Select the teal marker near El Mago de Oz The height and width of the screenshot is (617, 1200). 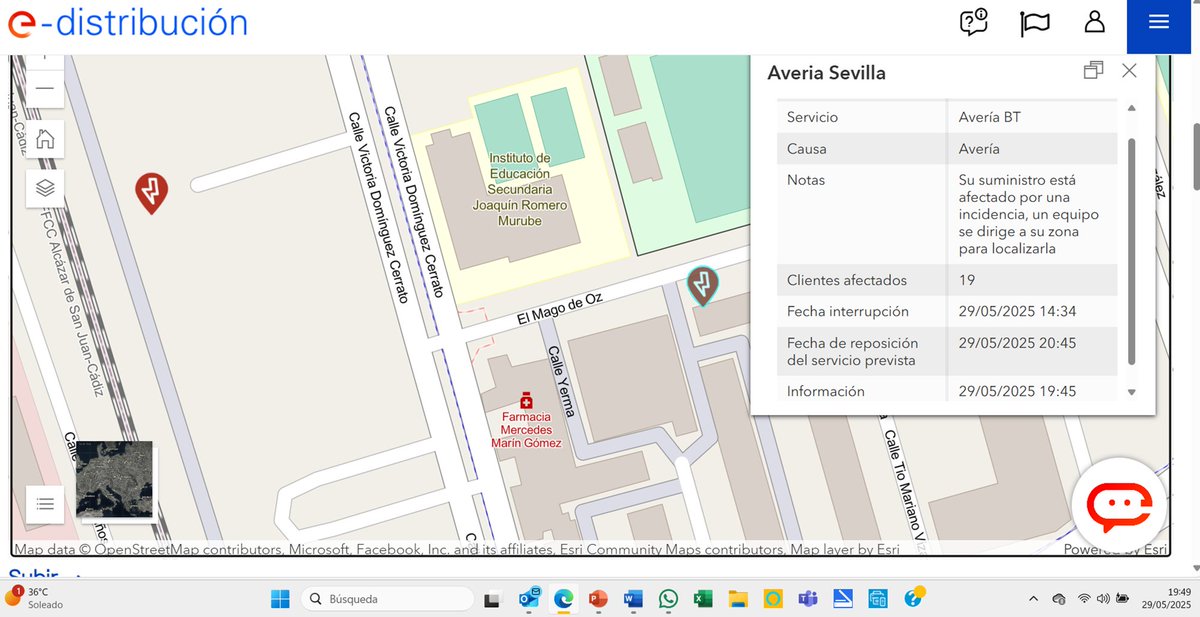[703, 286]
